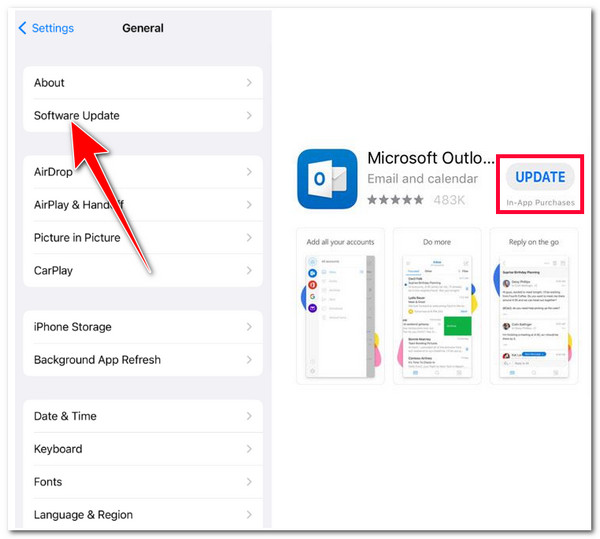Tap the UPDATE button for Outlook
The image size is (600, 539).
pyautogui.click(x=540, y=177)
